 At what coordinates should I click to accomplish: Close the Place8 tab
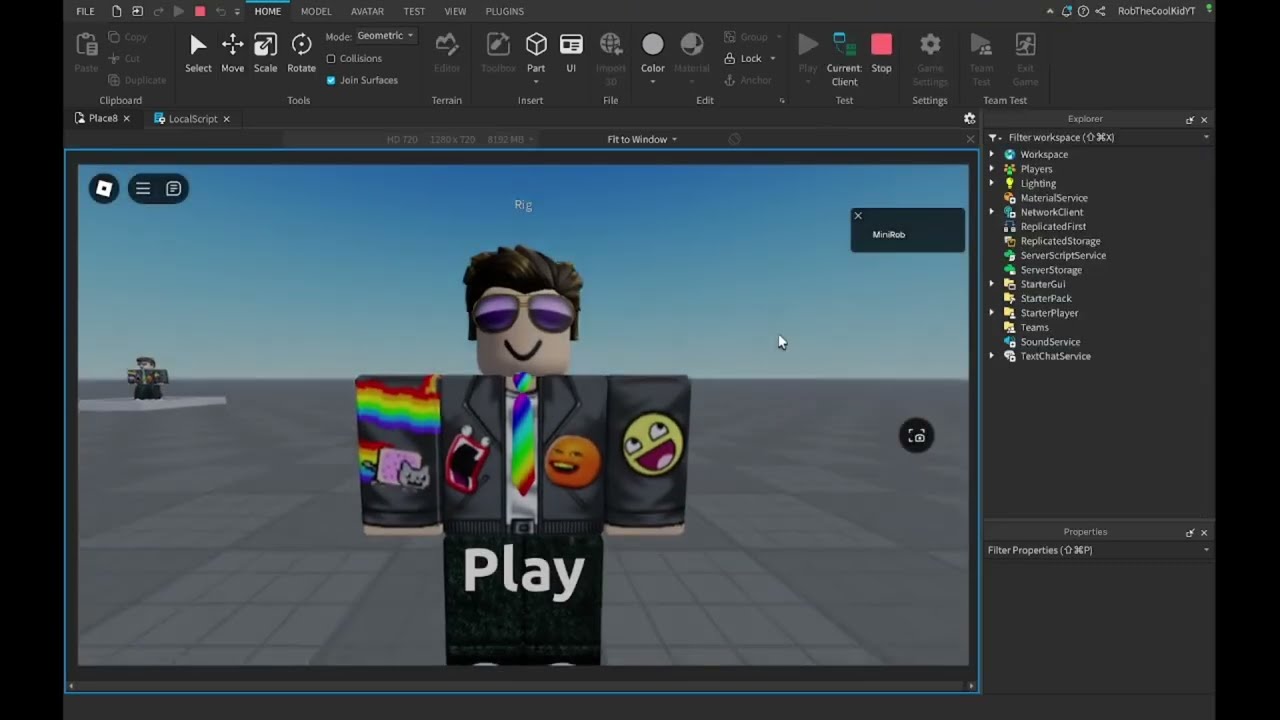click(x=126, y=118)
